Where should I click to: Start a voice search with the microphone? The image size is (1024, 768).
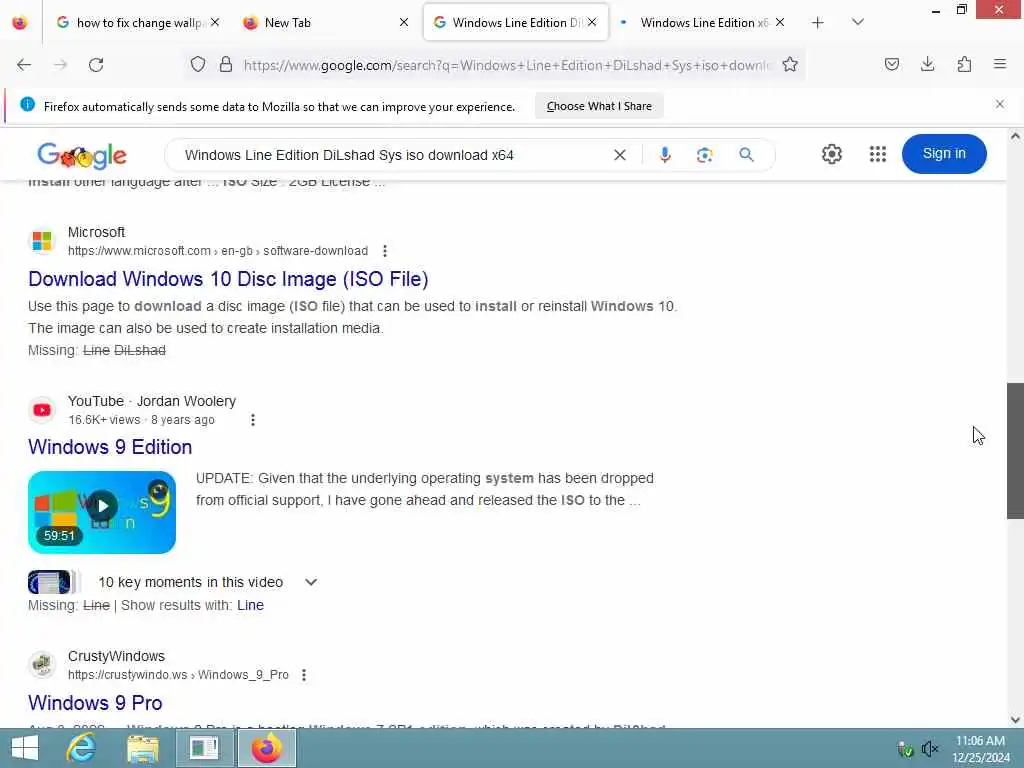pyautogui.click(x=665, y=155)
